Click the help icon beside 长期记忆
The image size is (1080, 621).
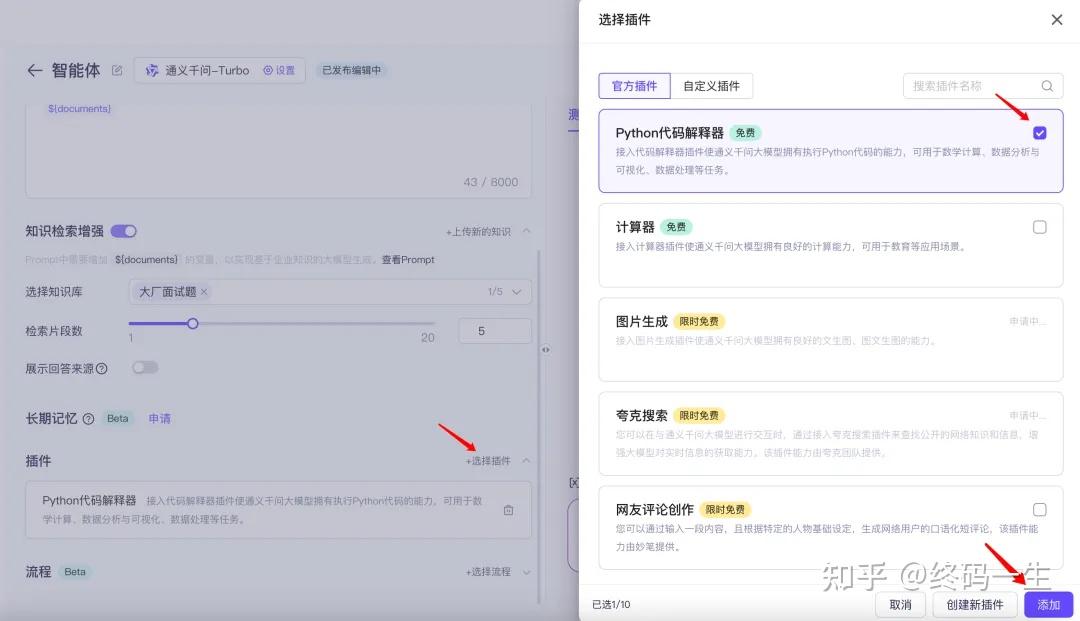click(88, 419)
